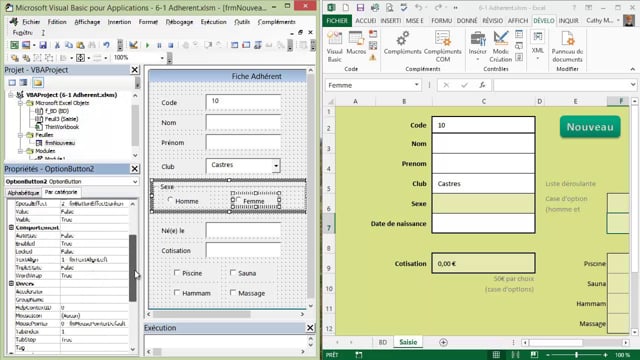Screen dimensions: 640x360
Task: Collapse the Divers property category
Action: [11, 283]
